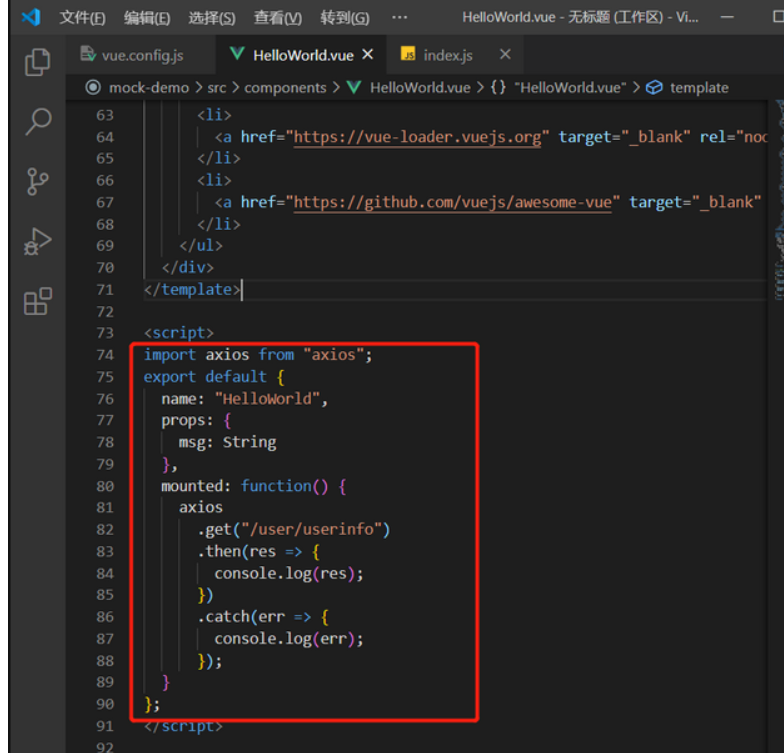The image size is (784, 753).
Task: Place cursor on the <script> opening tag
Action: [179, 333]
